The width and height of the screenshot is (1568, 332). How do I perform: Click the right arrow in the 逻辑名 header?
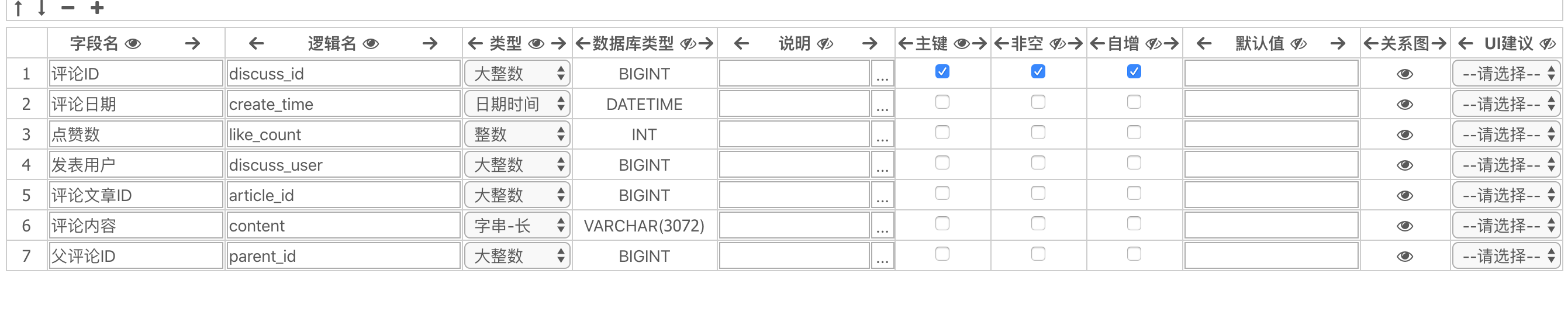pos(430,44)
